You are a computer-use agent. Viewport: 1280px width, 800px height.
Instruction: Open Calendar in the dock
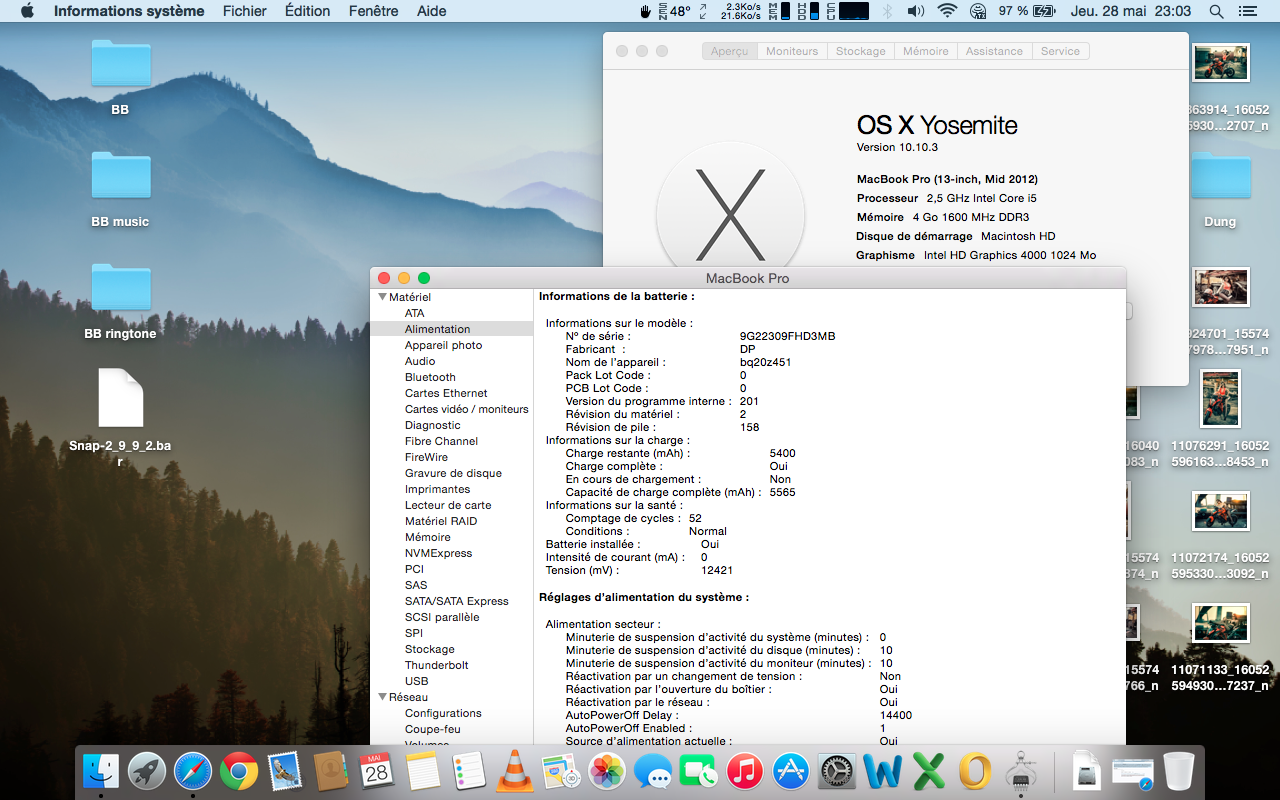(376, 771)
